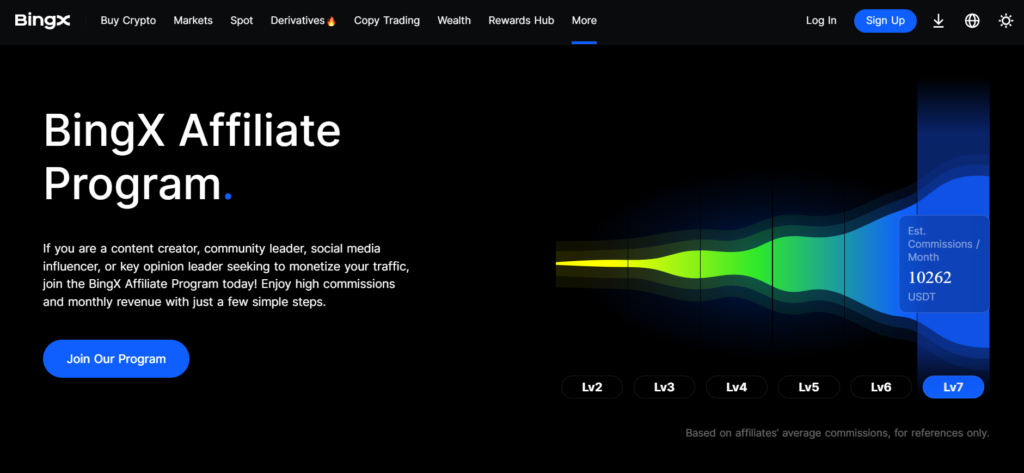Image resolution: width=1024 pixels, height=473 pixels.
Task: Open the Wealth menu
Action: [x=454, y=20]
